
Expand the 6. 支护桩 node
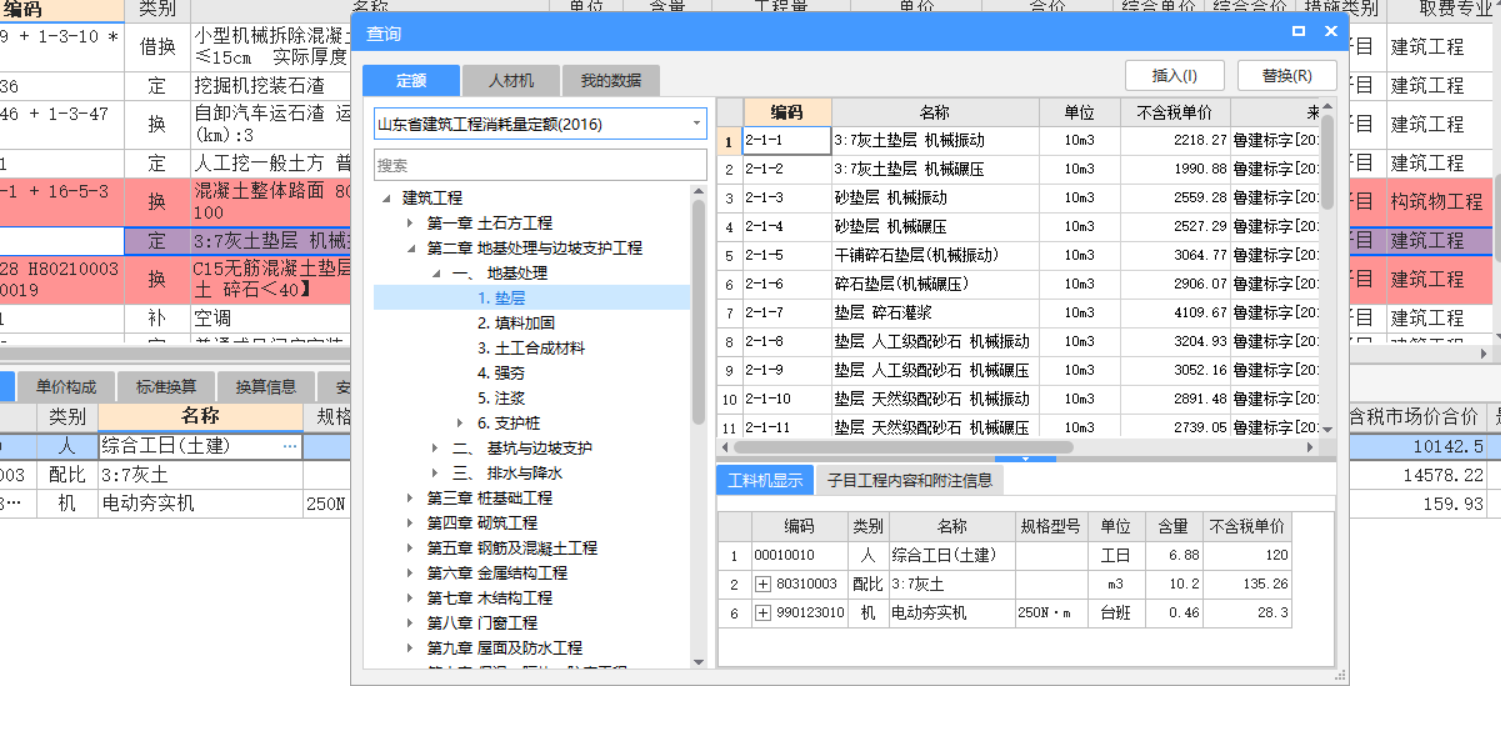(x=460, y=423)
